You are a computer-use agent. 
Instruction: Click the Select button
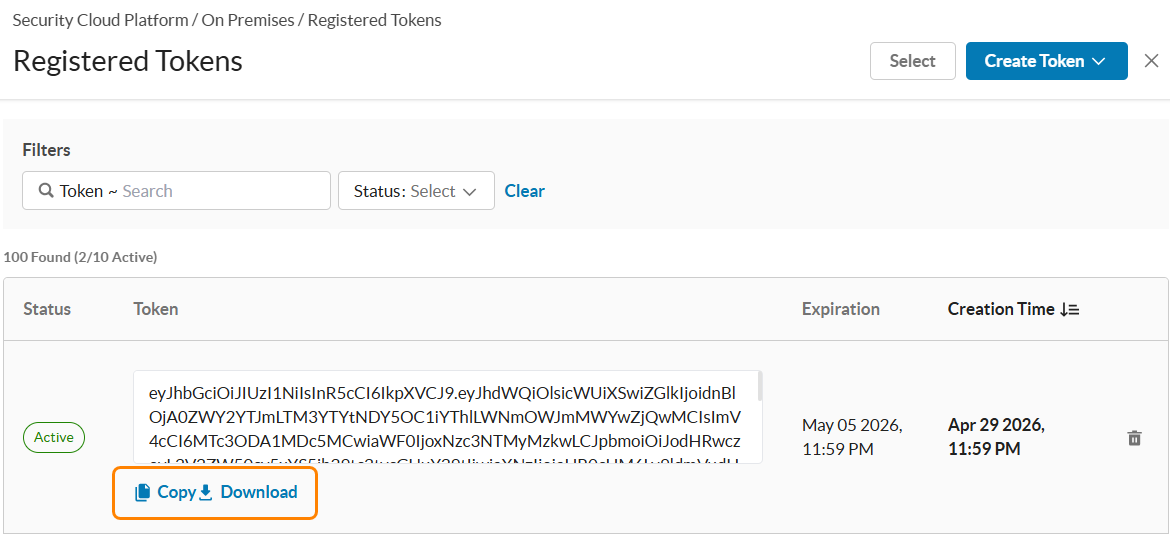[913, 61]
